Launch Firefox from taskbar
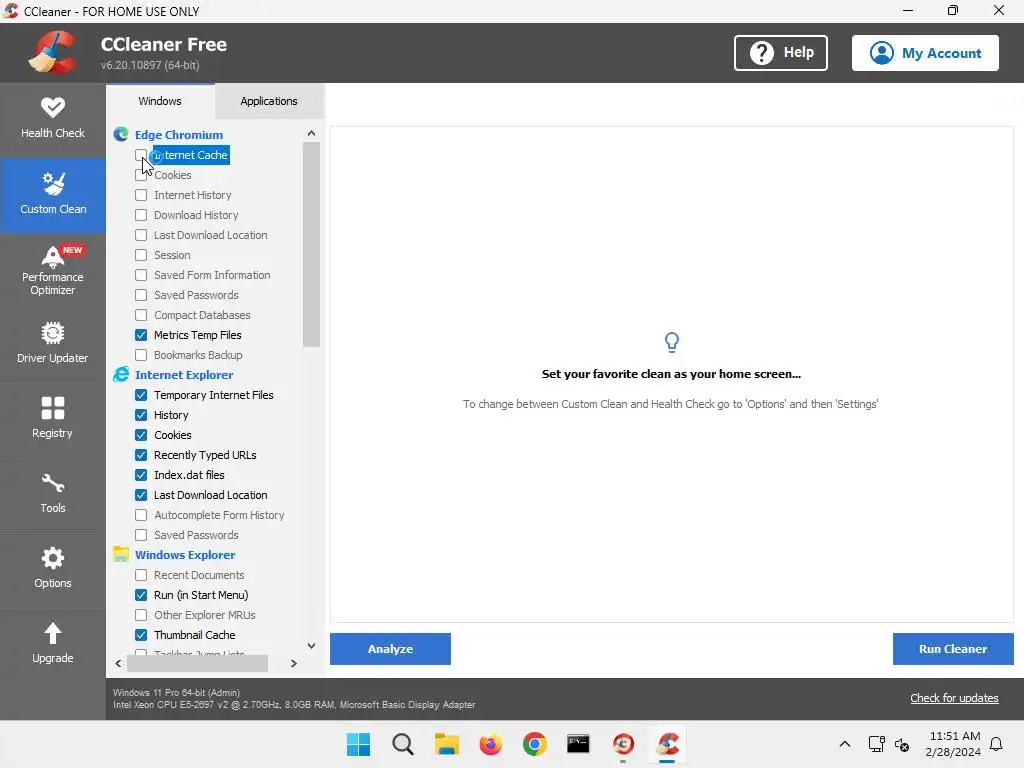Image resolution: width=1024 pixels, height=768 pixels. coord(490,744)
